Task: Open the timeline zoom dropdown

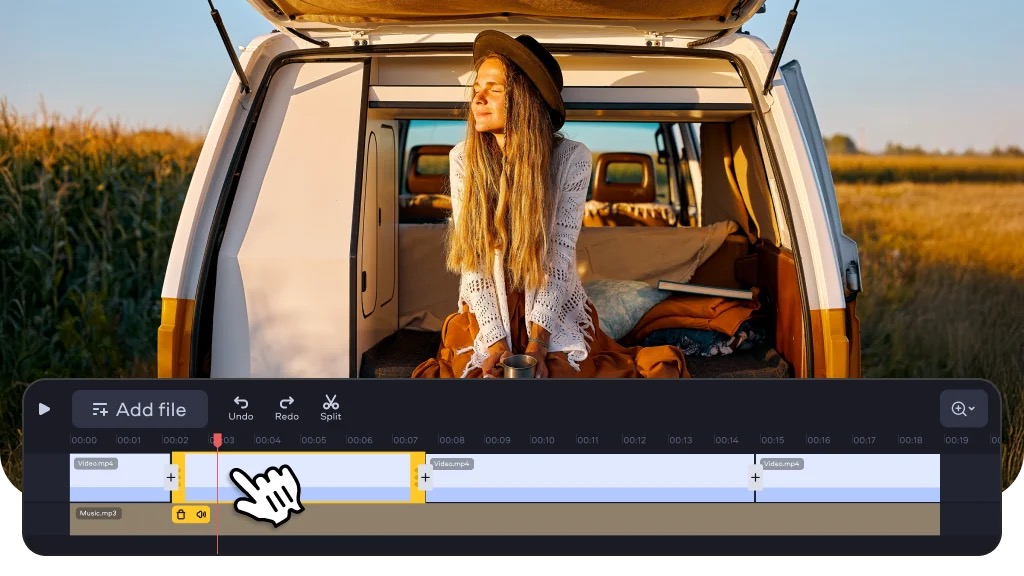Action: [x=963, y=409]
